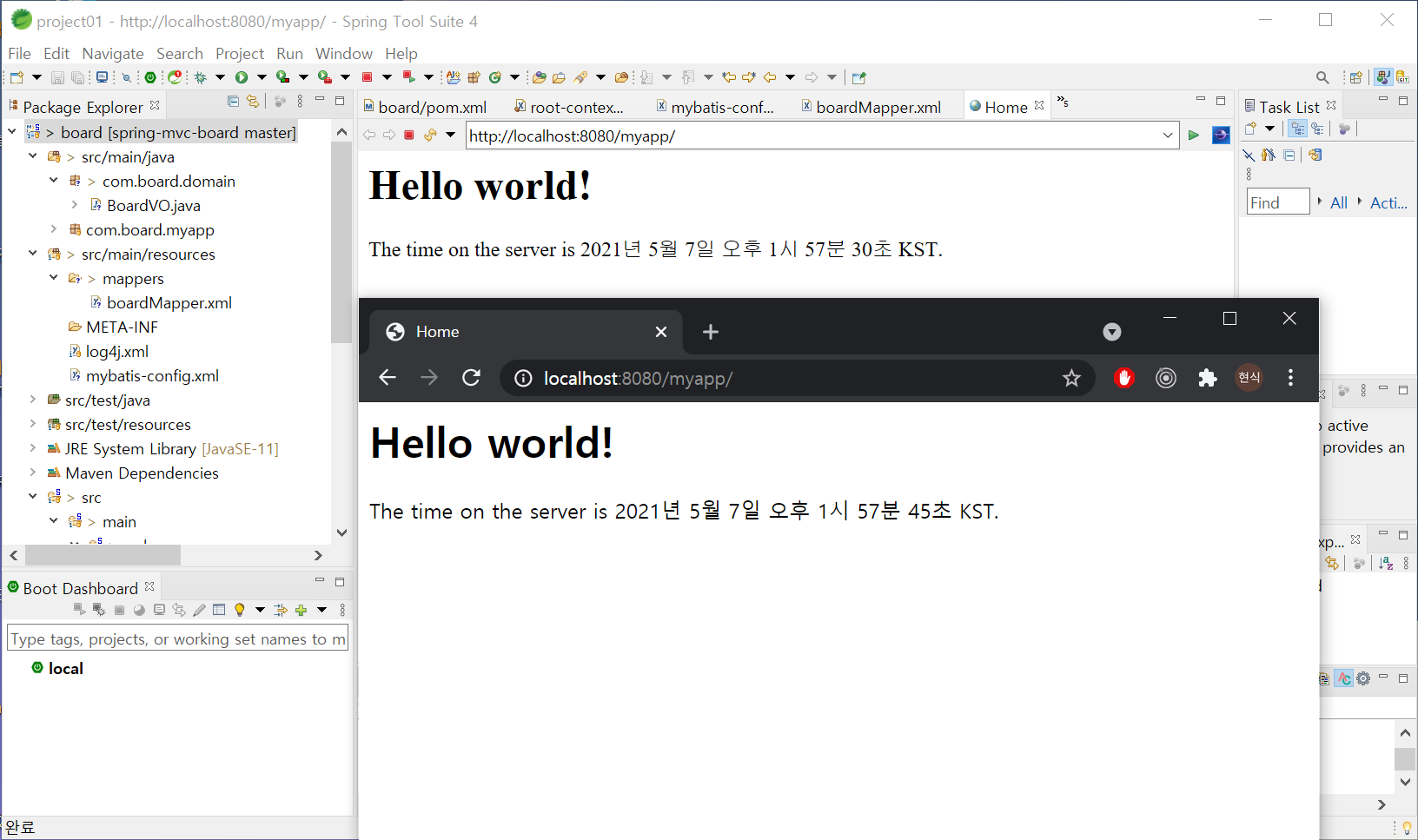Open URL history dropdown in internal browser
The image size is (1418, 840).
coord(1168,135)
